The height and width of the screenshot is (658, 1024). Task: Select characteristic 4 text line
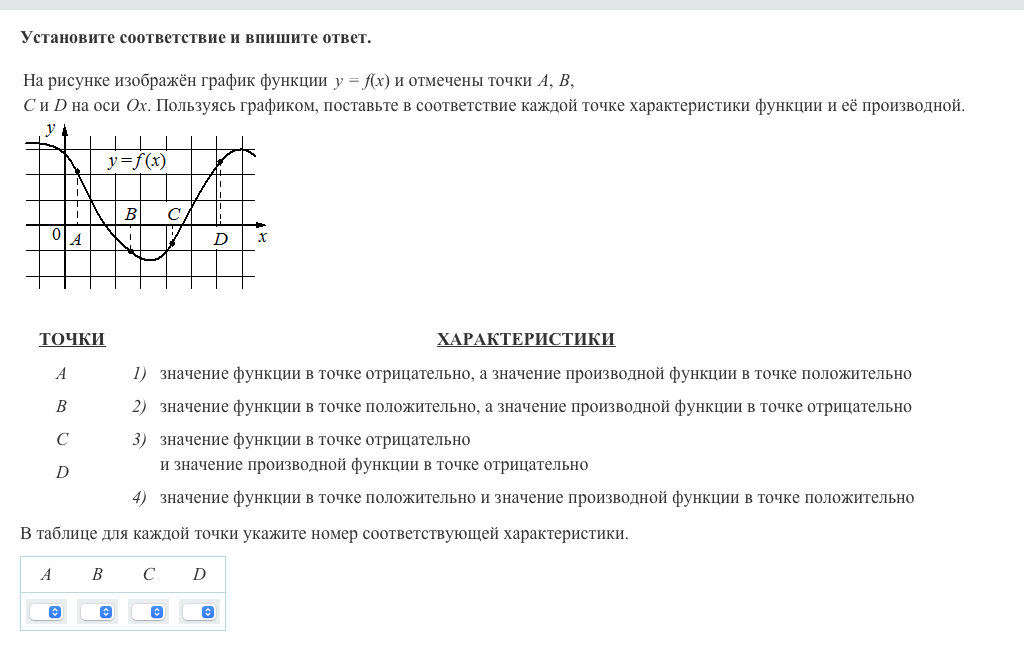tap(536, 497)
